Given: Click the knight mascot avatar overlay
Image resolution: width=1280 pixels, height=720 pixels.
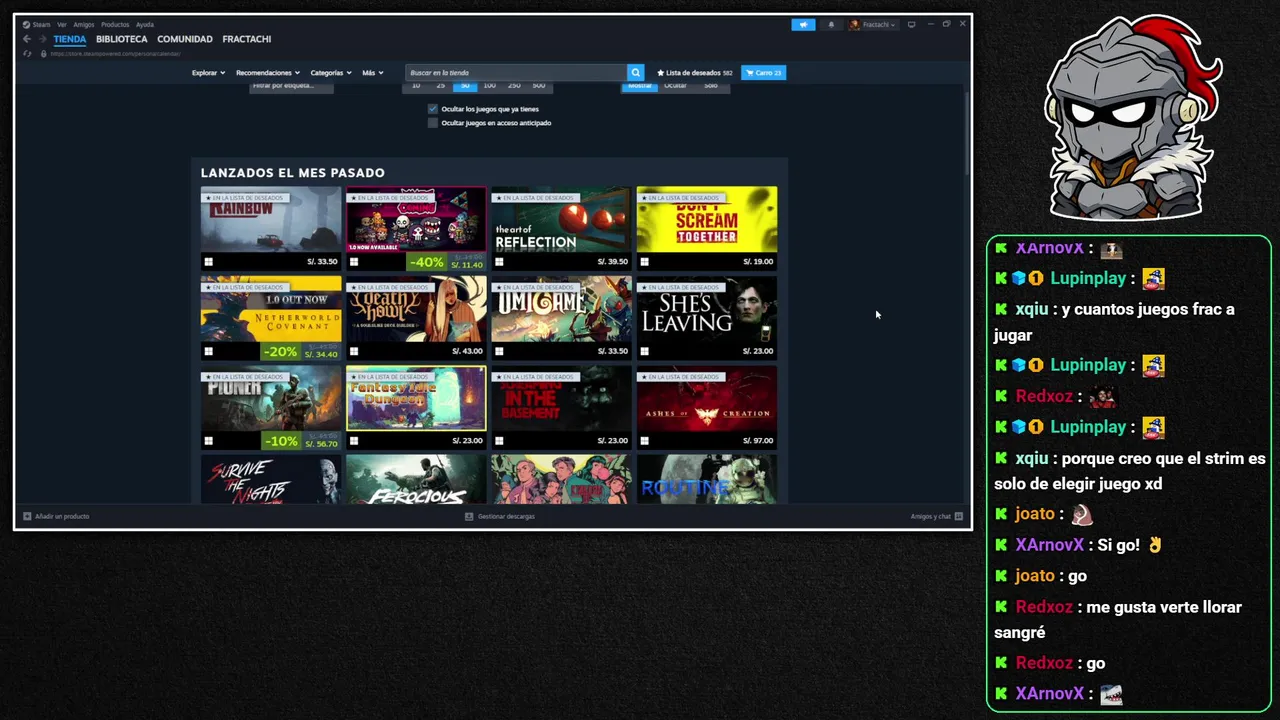Looking at the screenshot, I should tap(1131, 118).
